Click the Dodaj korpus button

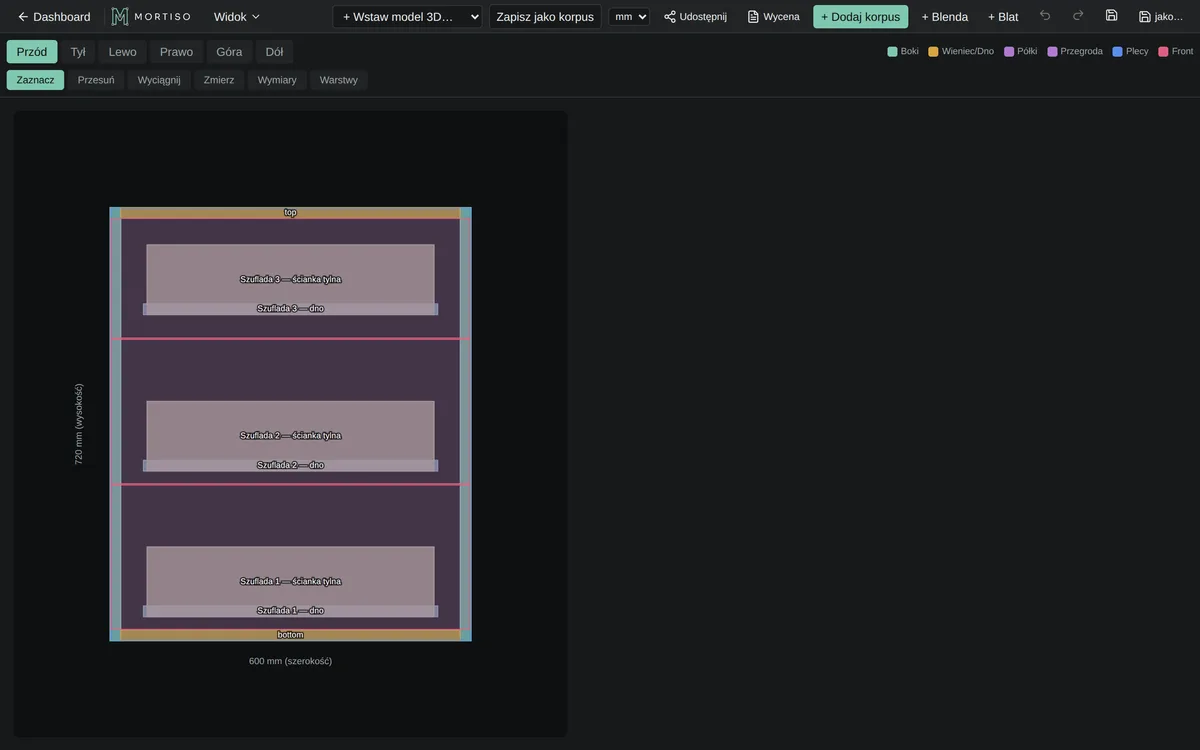coord(861,16)
